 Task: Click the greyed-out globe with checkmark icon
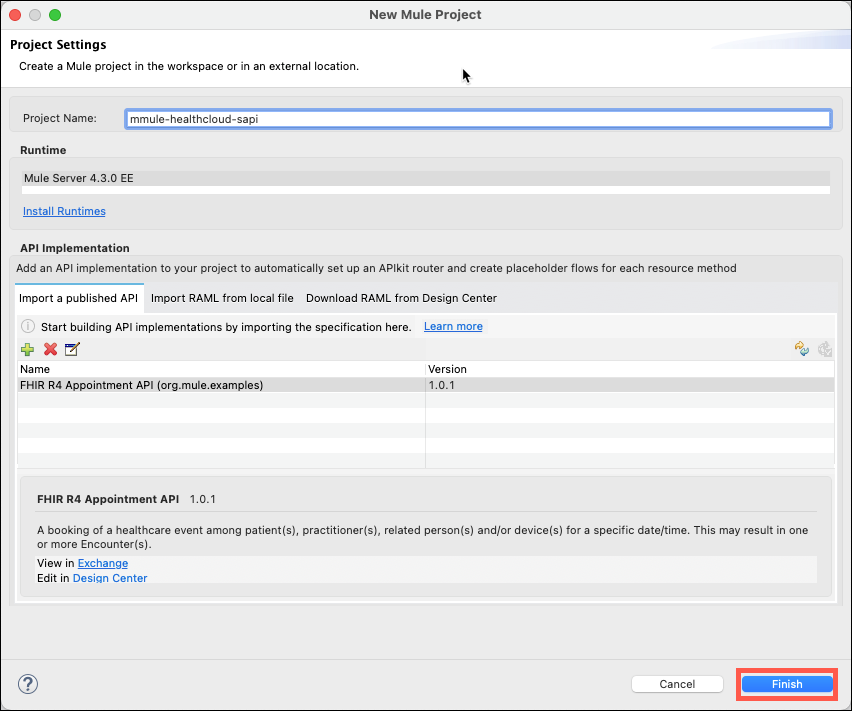click(x=825, y=349)
